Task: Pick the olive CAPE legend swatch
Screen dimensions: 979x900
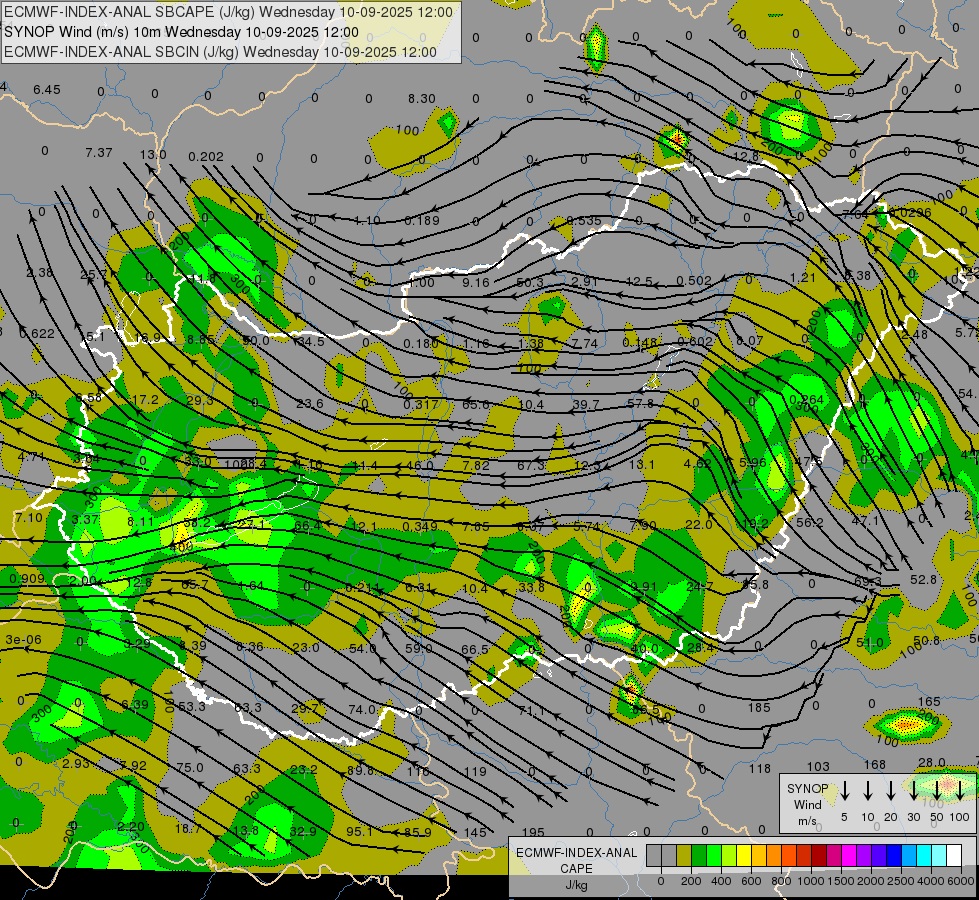Action: click(684, 856)
